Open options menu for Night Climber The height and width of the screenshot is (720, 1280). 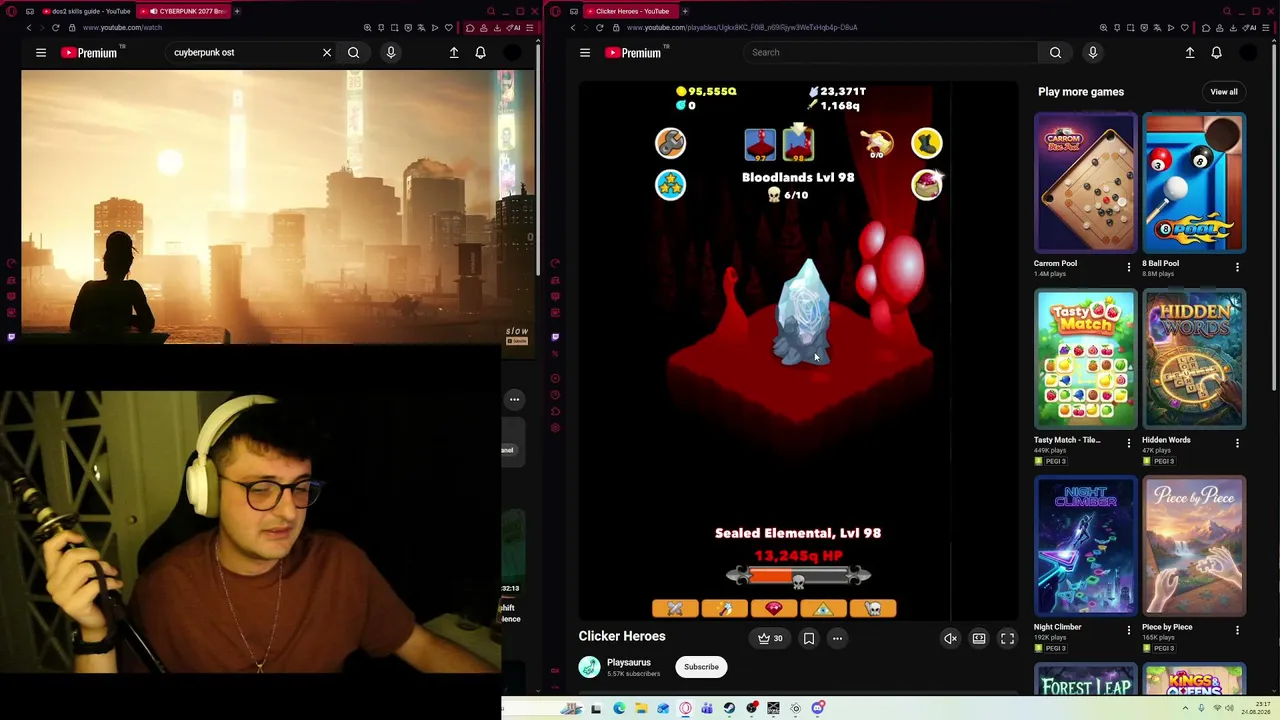1129,630
